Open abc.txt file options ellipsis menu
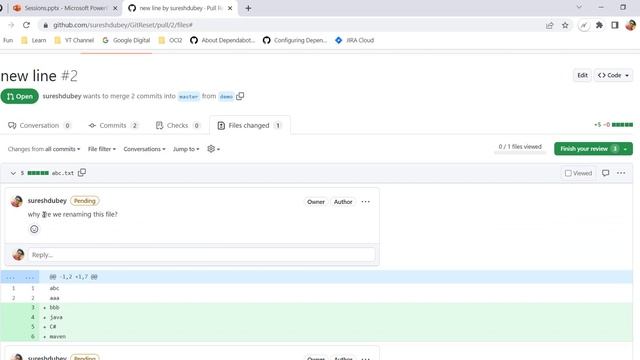The height and width of the screenshot is (360, 640). coord(621,173)
